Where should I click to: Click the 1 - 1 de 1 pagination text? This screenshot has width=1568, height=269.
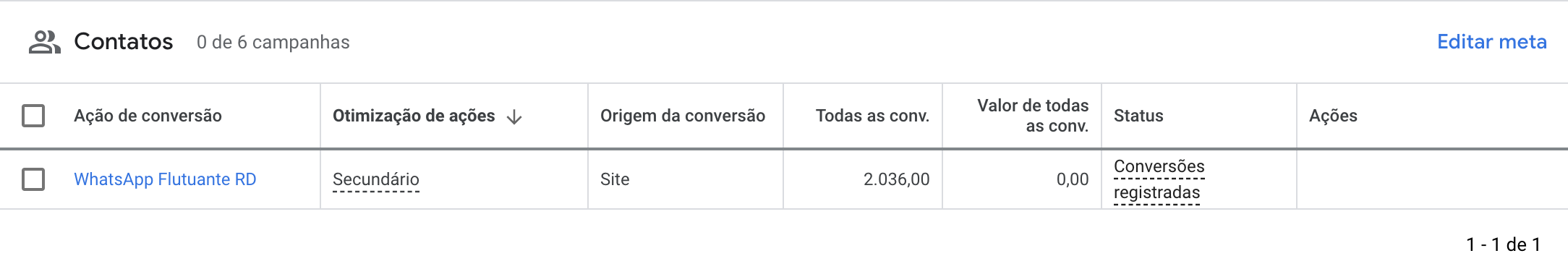point(1503,244)
